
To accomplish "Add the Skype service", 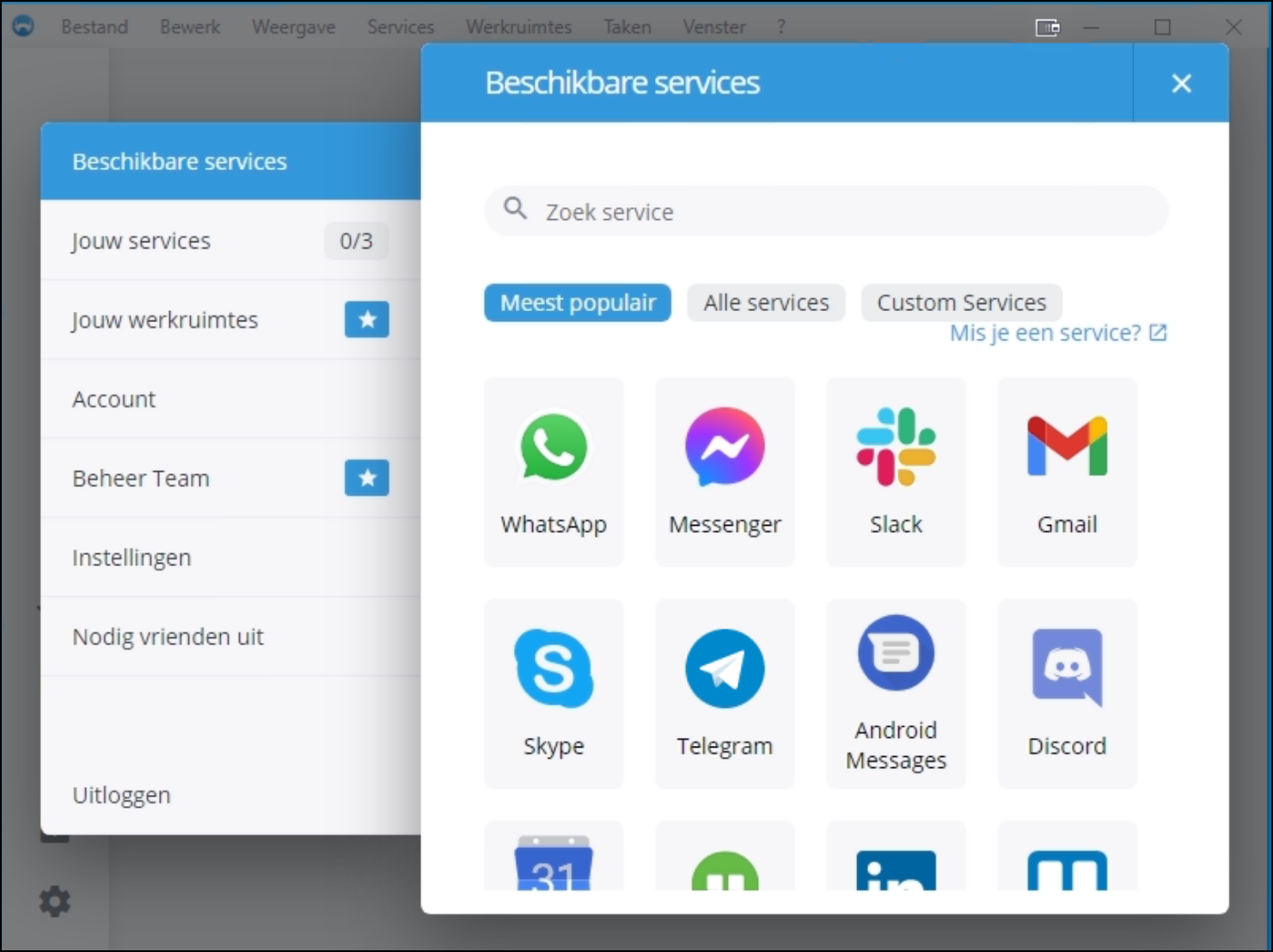I will pyautogui.click(x=554, y=693).
